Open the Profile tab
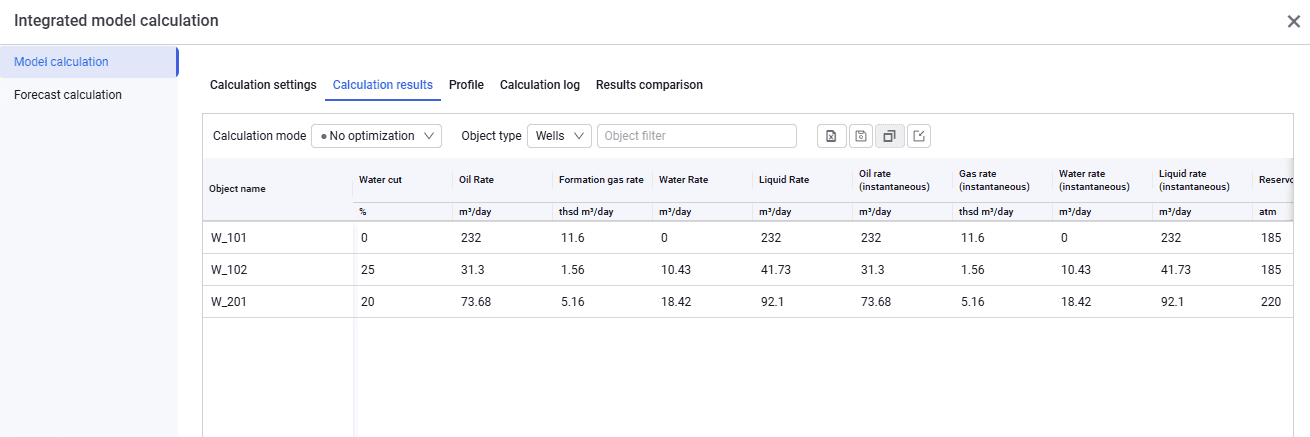Viewport: 1310px width, 437px height. pyautogui.click(x=466, y=85)
